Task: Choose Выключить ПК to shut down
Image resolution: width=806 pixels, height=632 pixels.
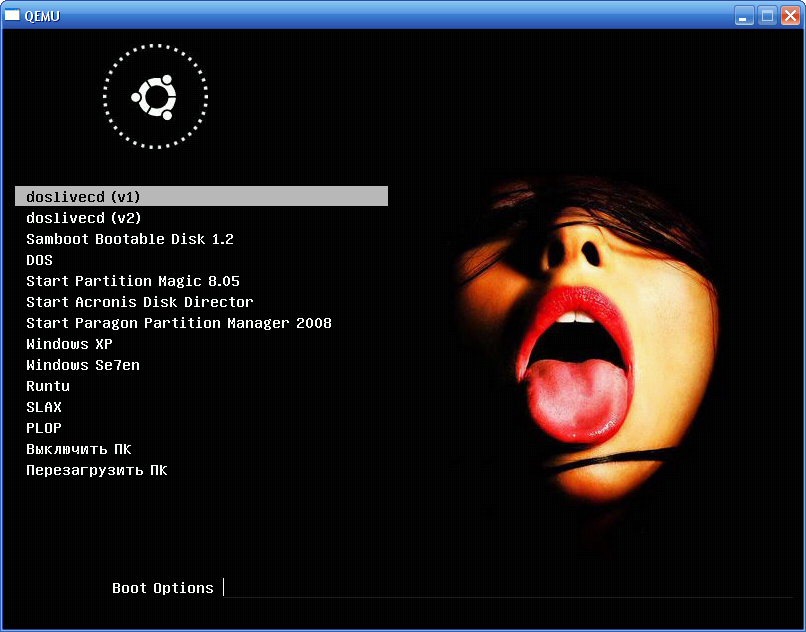Action: [x=79, y=449]
